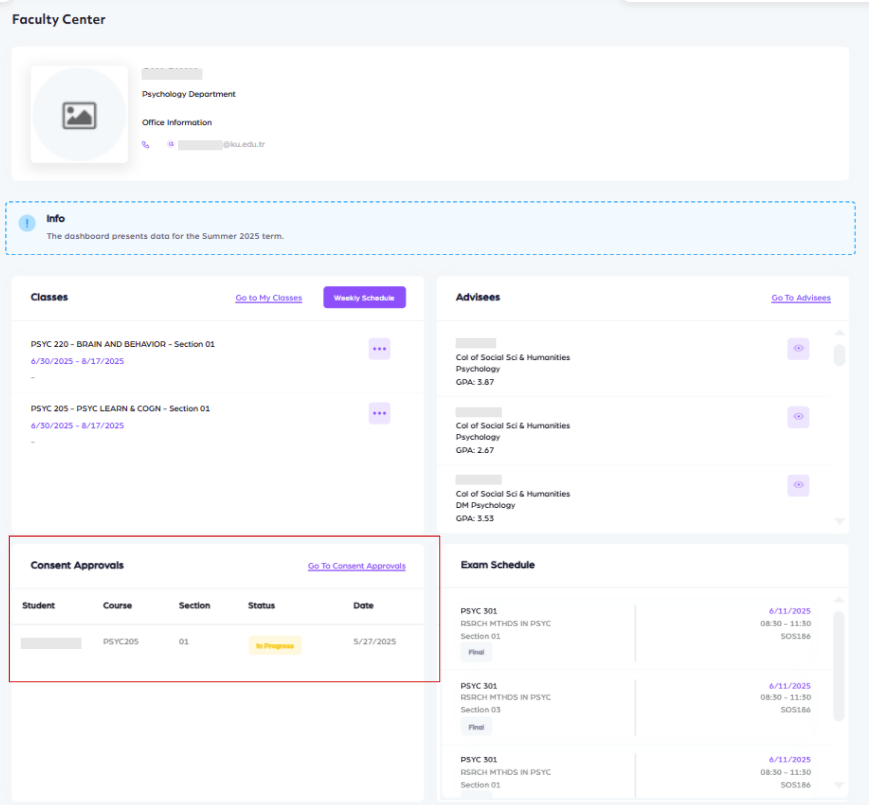The height and width of the screenshot is (805, 869).
Task: Open the Go To Consent Approvals link
Action: coord(356,566)
